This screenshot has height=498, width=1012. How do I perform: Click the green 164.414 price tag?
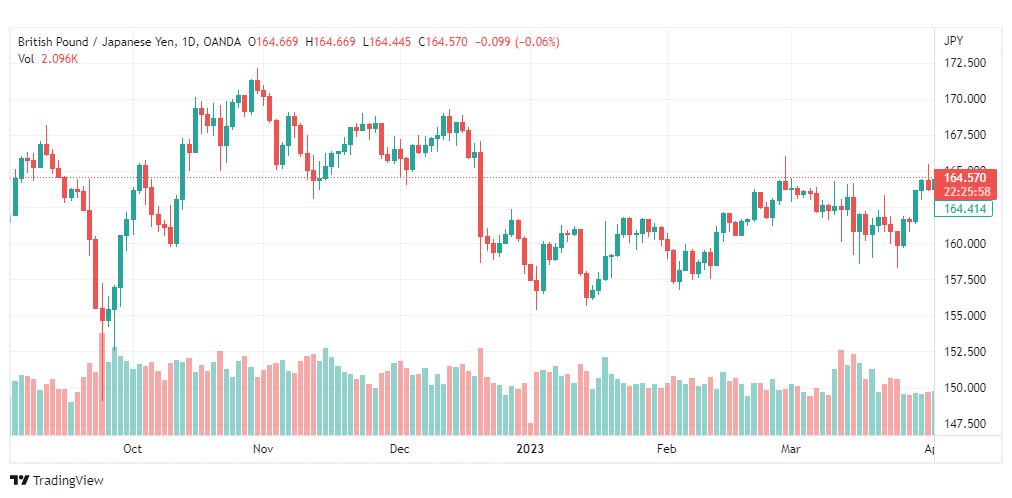963,208
